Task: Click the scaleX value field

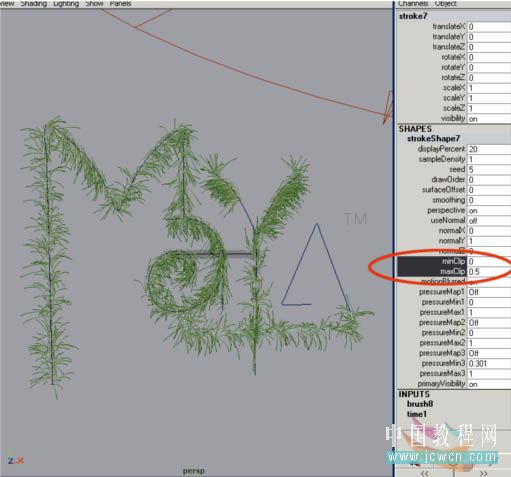Action: point(489,88)
